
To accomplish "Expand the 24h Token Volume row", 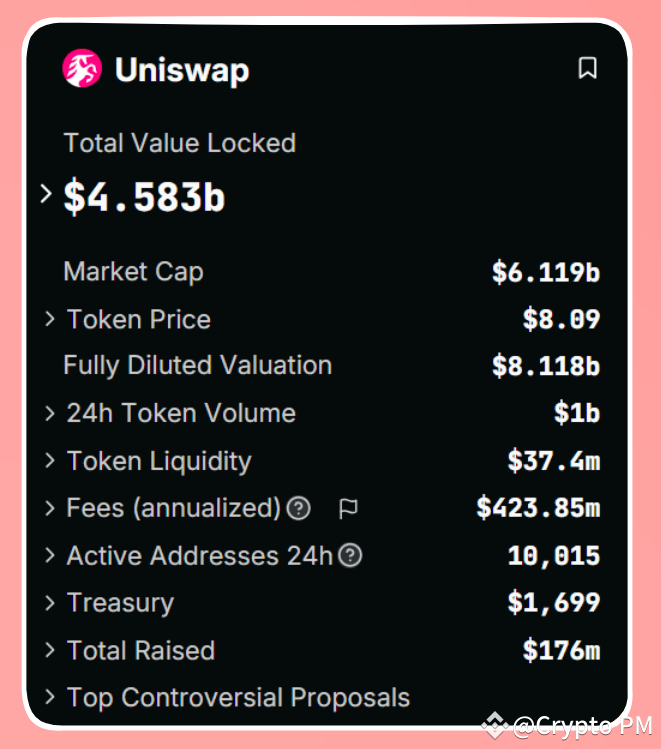I will 50,413.
